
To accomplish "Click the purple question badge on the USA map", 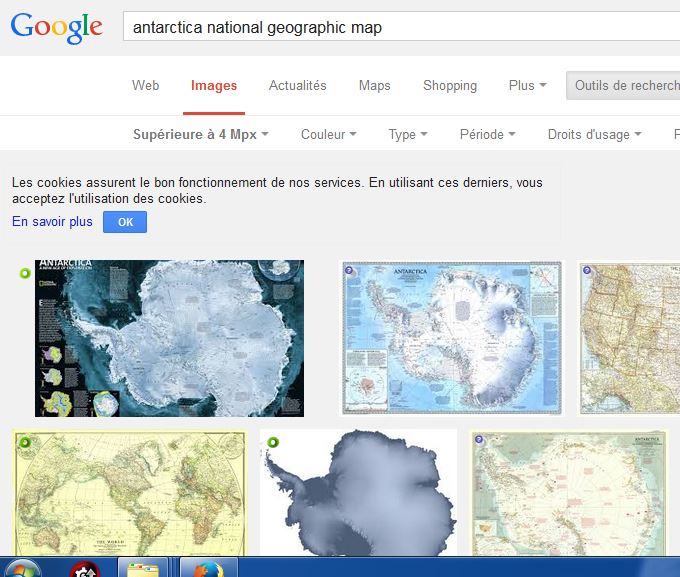I will pyautogui.click(x=587, y=270).
